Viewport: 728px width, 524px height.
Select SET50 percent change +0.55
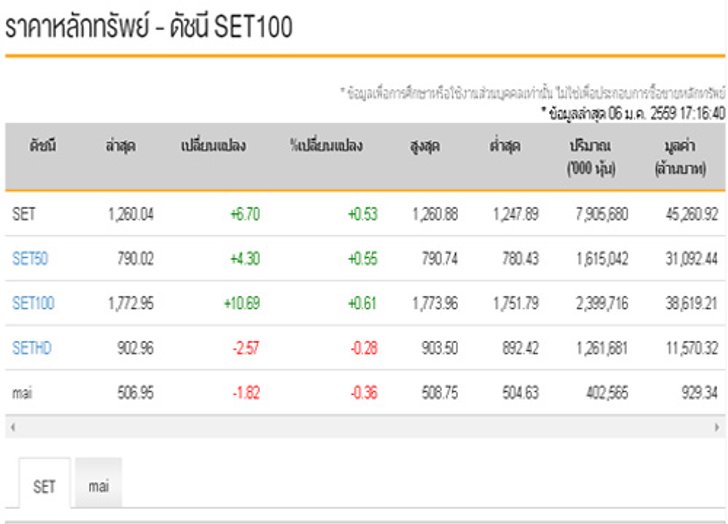click(363, 259)
